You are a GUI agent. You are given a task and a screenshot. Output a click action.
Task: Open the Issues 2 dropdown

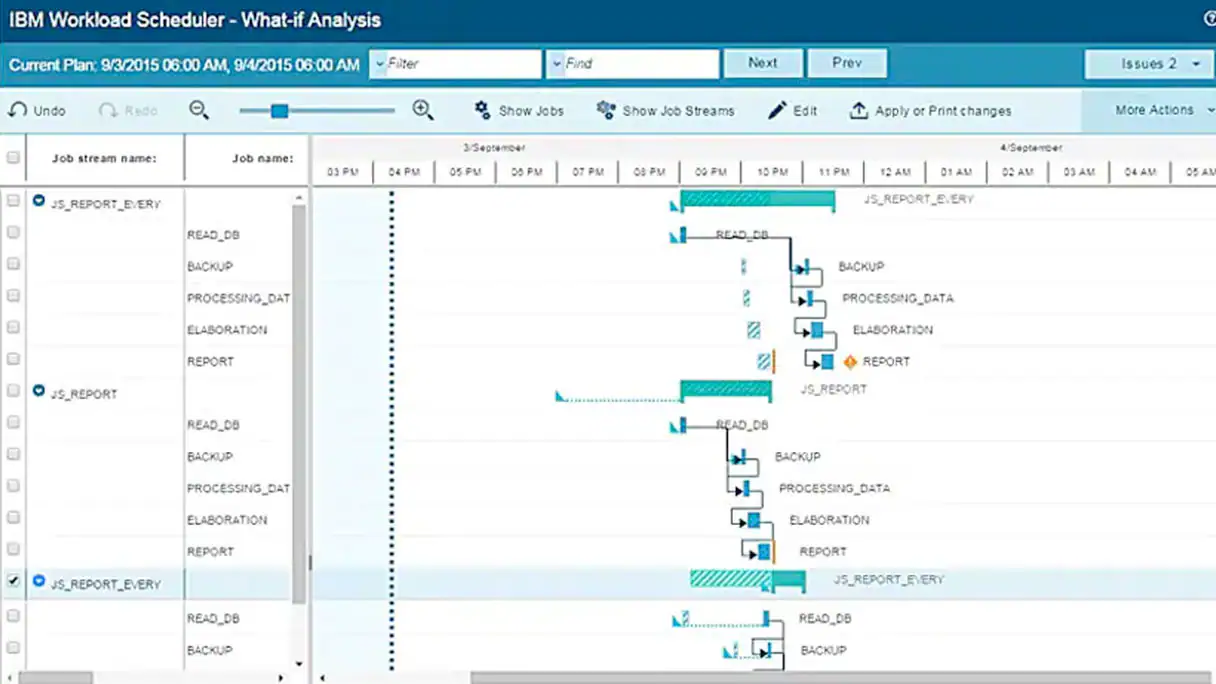click(1148, 63)
